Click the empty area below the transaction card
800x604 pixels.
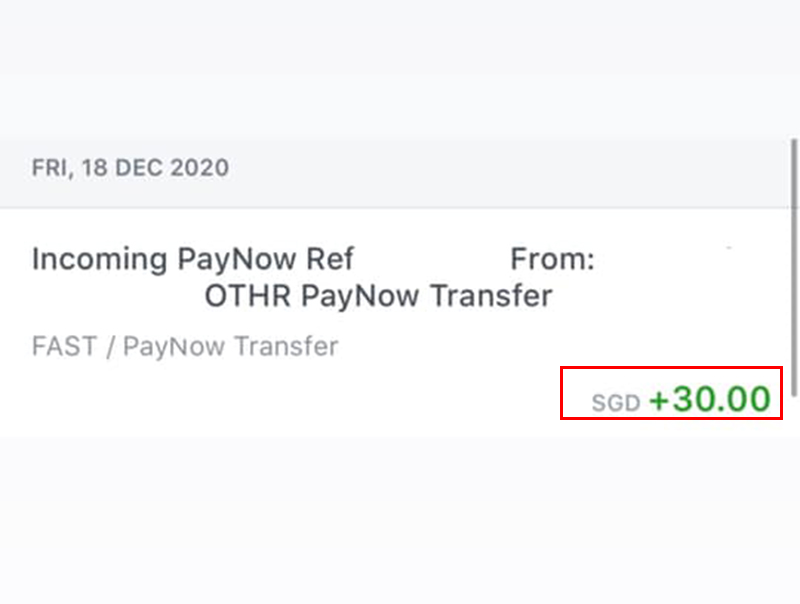point(400,520)
